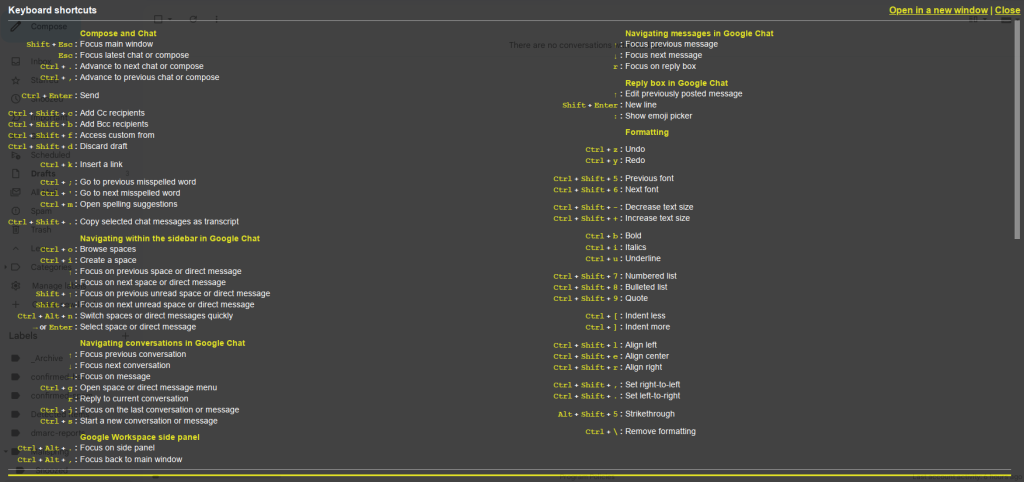Click the dimmed Spam icon in sidebar

[x=16, y=211]
